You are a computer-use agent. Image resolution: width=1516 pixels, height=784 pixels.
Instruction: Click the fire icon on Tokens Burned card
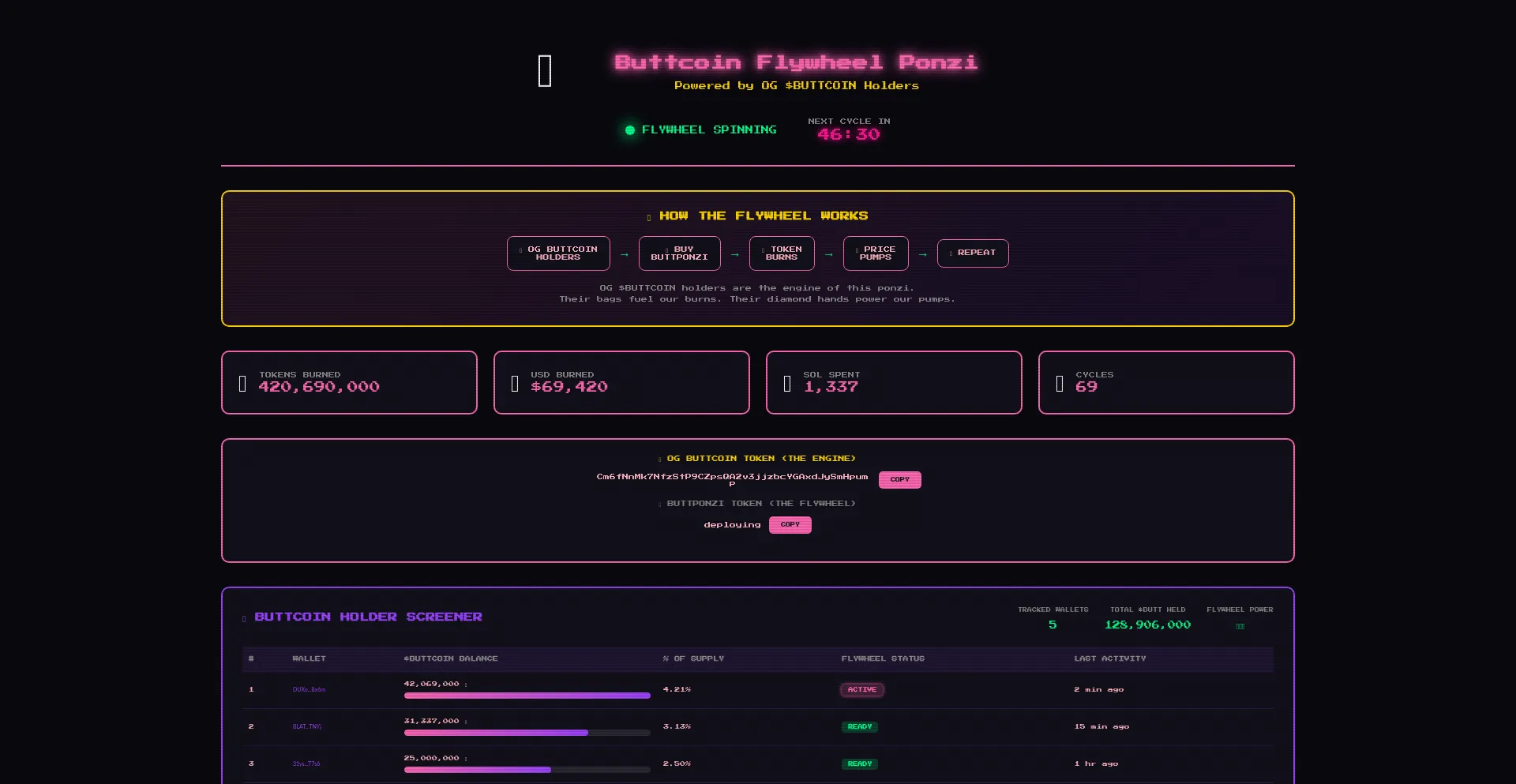click(x=243, y=383)
